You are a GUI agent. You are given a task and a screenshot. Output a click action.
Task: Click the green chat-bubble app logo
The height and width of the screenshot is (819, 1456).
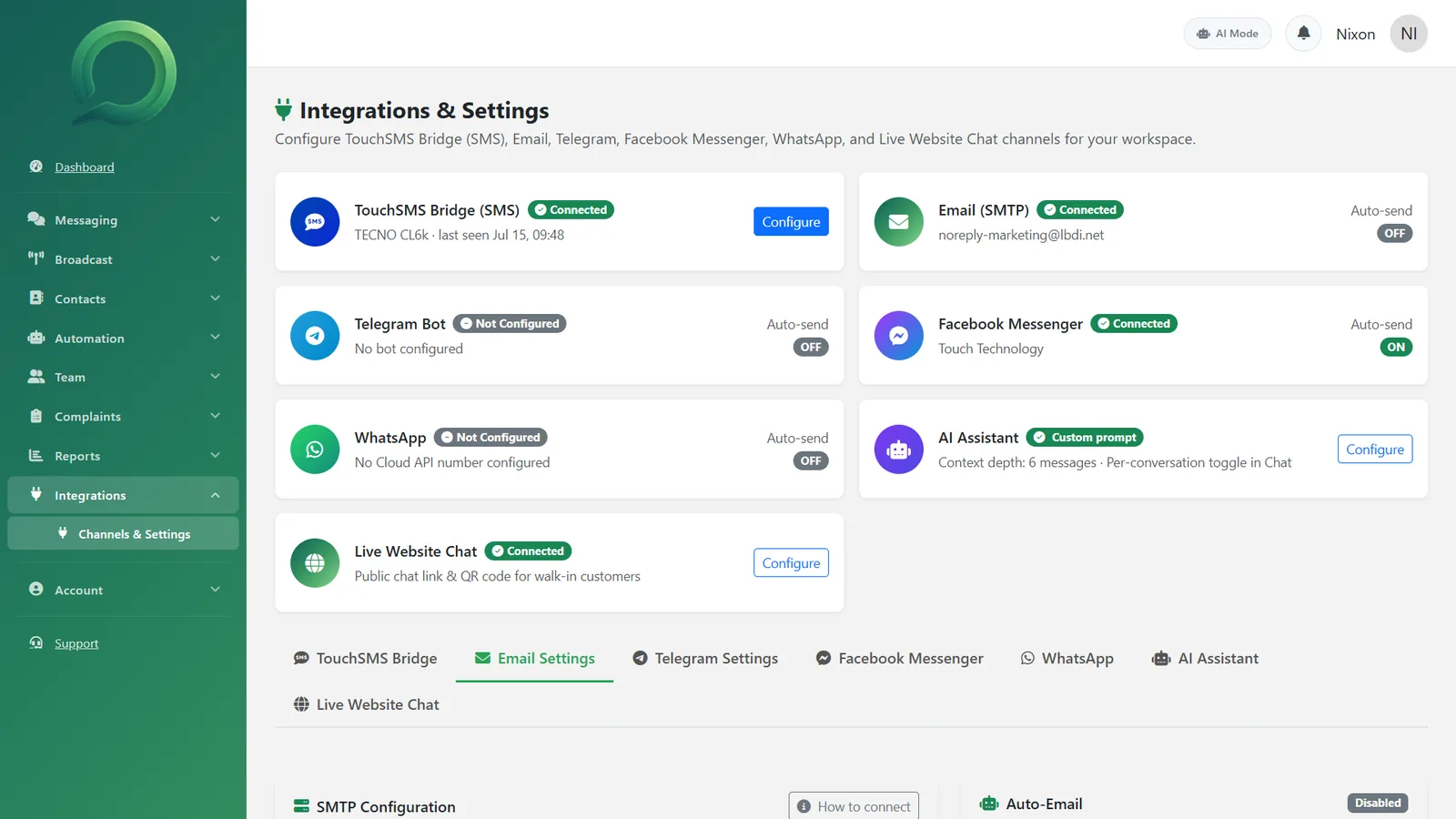(124, 74)
